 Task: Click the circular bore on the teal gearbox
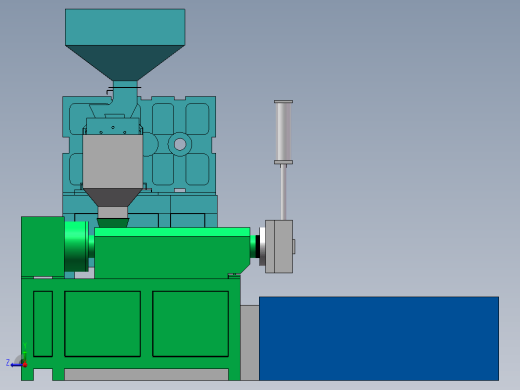coord(180,144)
